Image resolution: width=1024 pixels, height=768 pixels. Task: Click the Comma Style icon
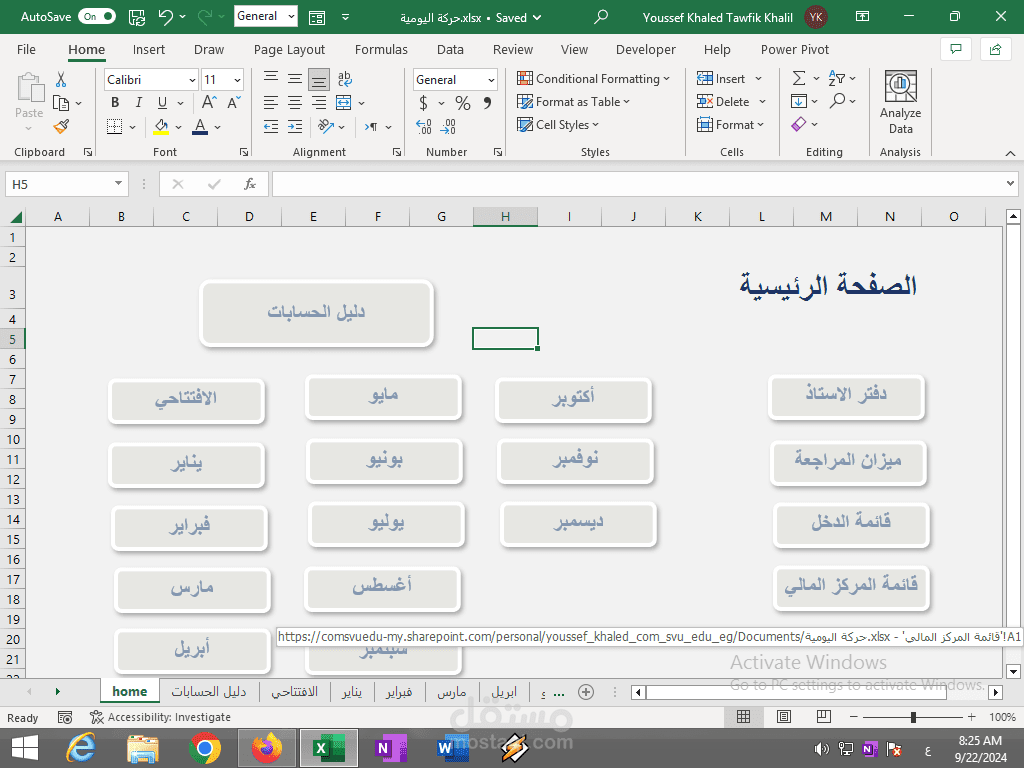coord(487,103)
